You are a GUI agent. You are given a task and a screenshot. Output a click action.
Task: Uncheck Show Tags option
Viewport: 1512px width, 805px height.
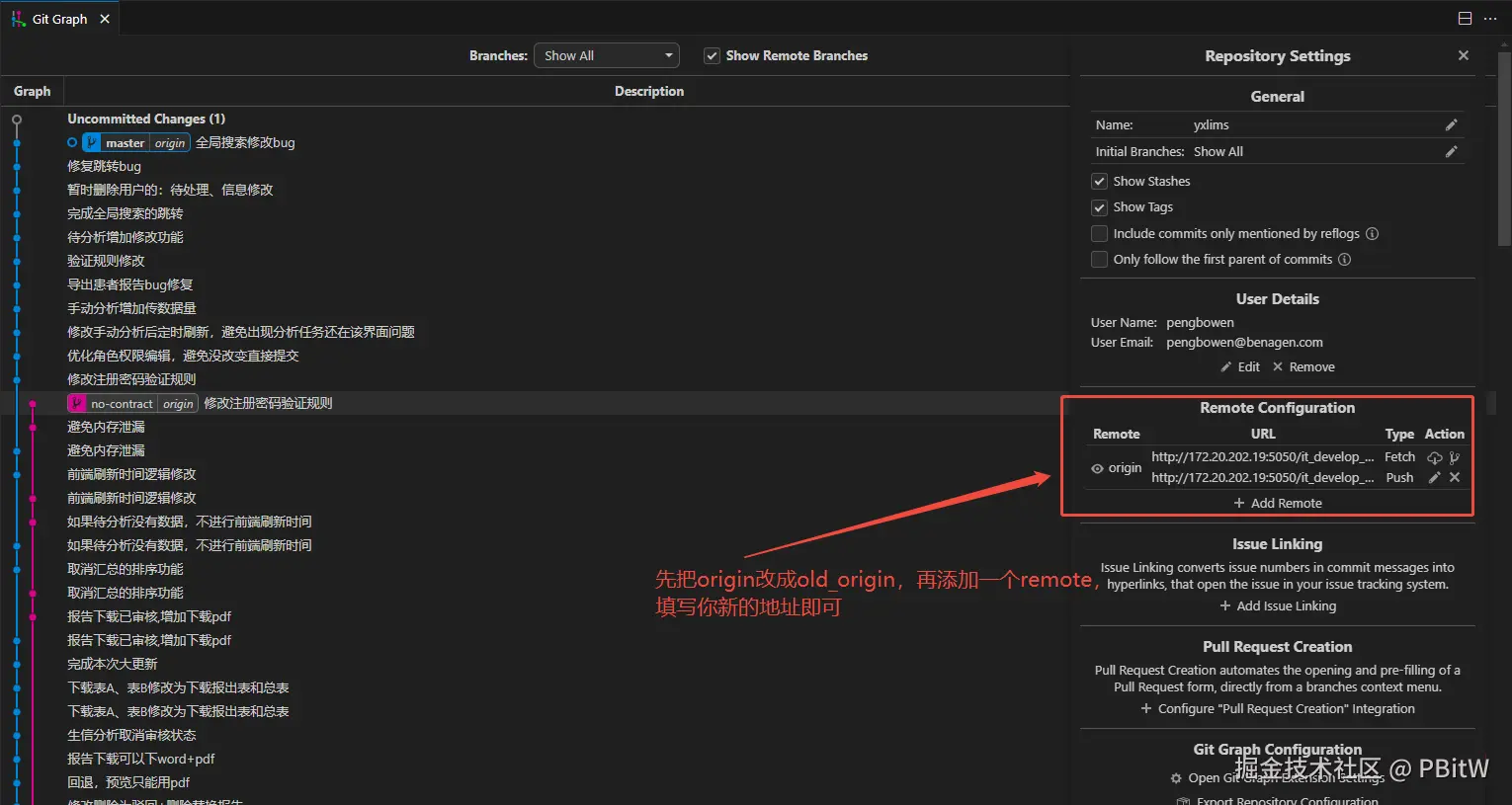(1099, 207)
